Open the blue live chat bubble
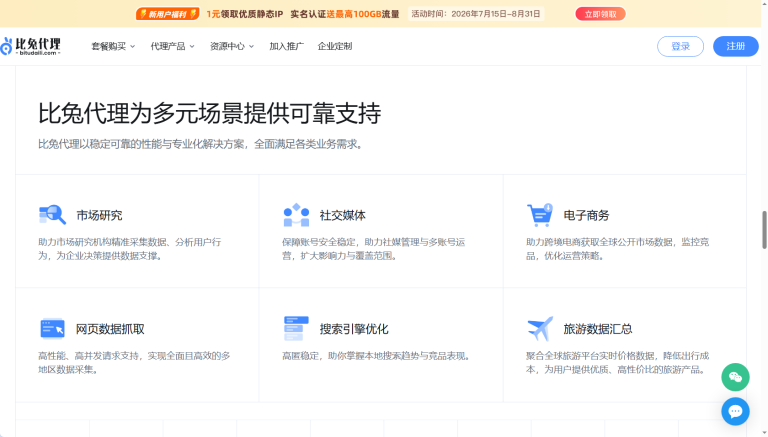768x437 pixels. click(735, 411)
